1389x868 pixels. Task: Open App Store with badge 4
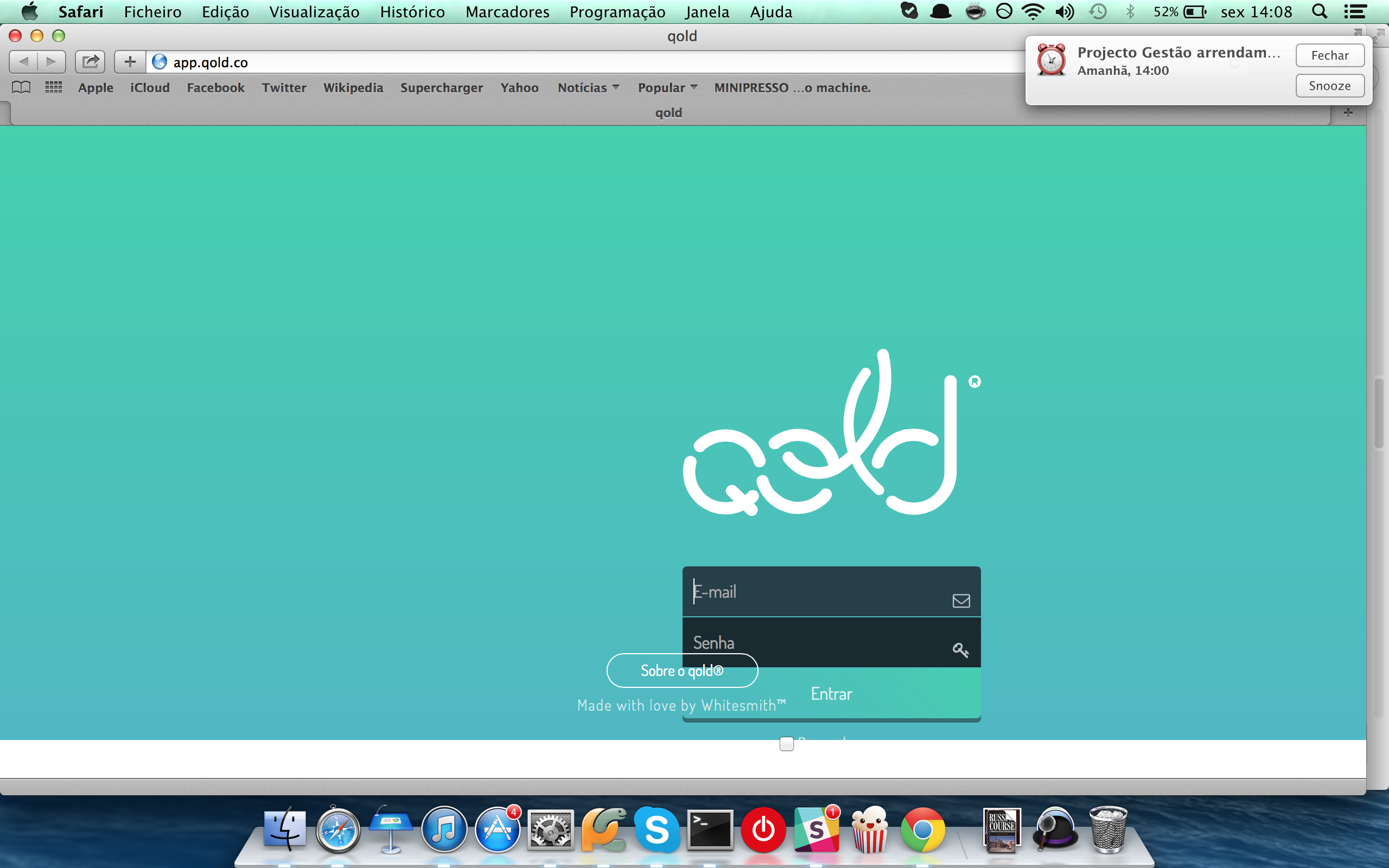pos(497,829)
